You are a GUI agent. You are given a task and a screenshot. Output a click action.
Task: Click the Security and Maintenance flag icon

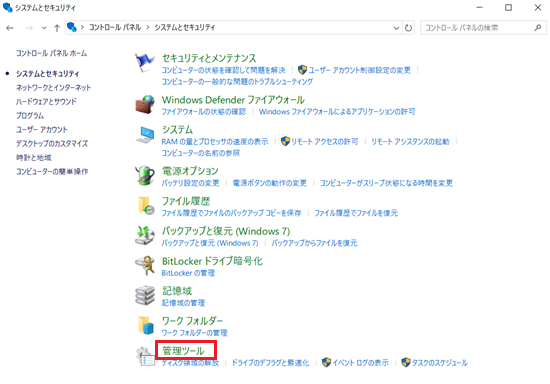click(x=145, y=62)
